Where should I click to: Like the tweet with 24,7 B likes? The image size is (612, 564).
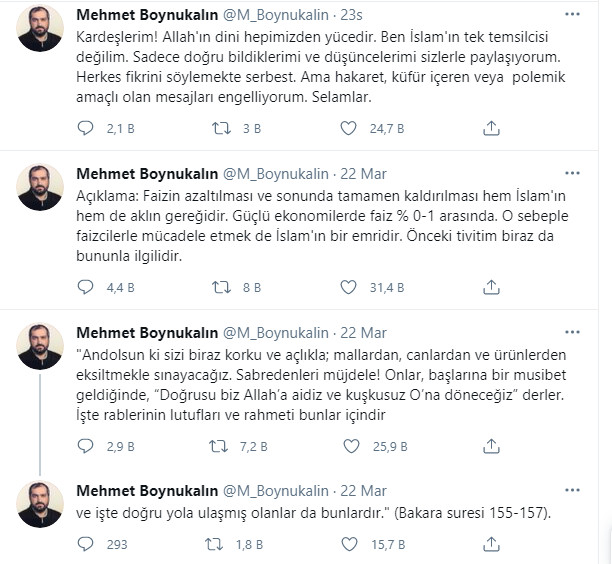click(349, 127)
